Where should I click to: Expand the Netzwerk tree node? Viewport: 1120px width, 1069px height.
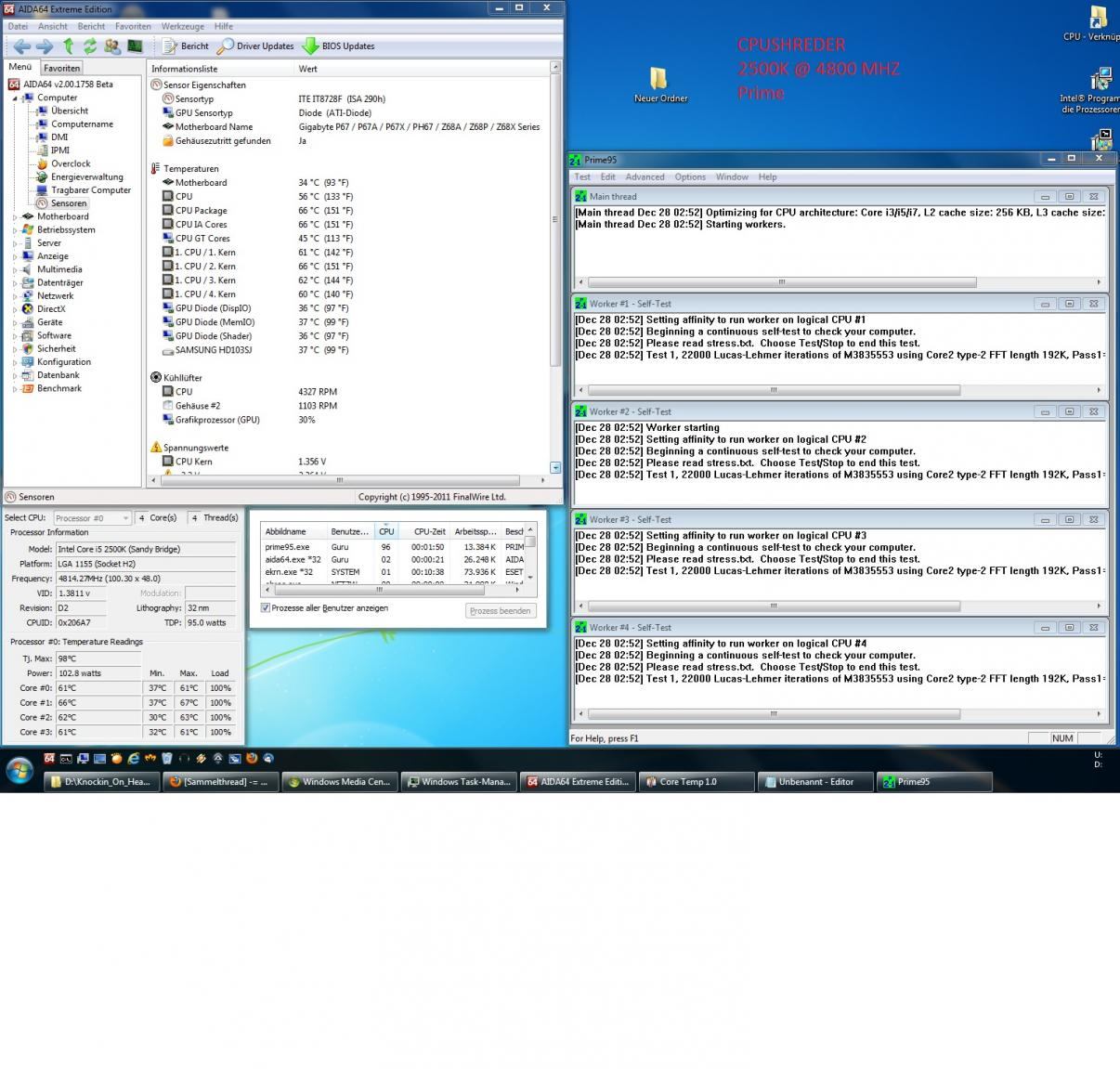coord(15,296)
